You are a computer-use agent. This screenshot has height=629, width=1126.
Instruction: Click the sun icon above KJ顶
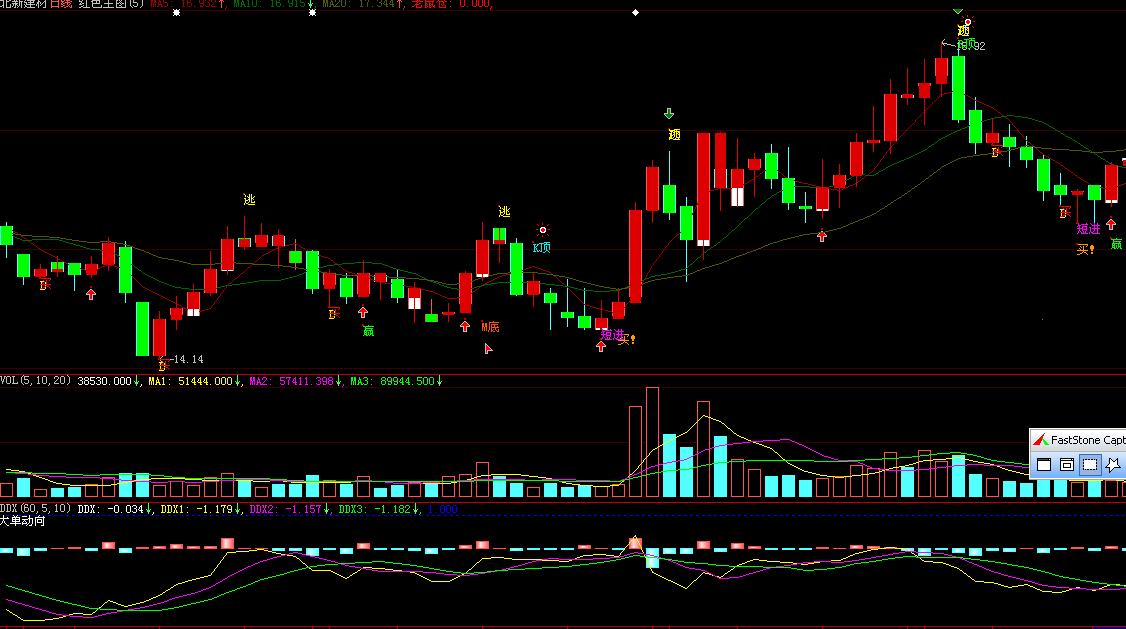tap(543, 230)
